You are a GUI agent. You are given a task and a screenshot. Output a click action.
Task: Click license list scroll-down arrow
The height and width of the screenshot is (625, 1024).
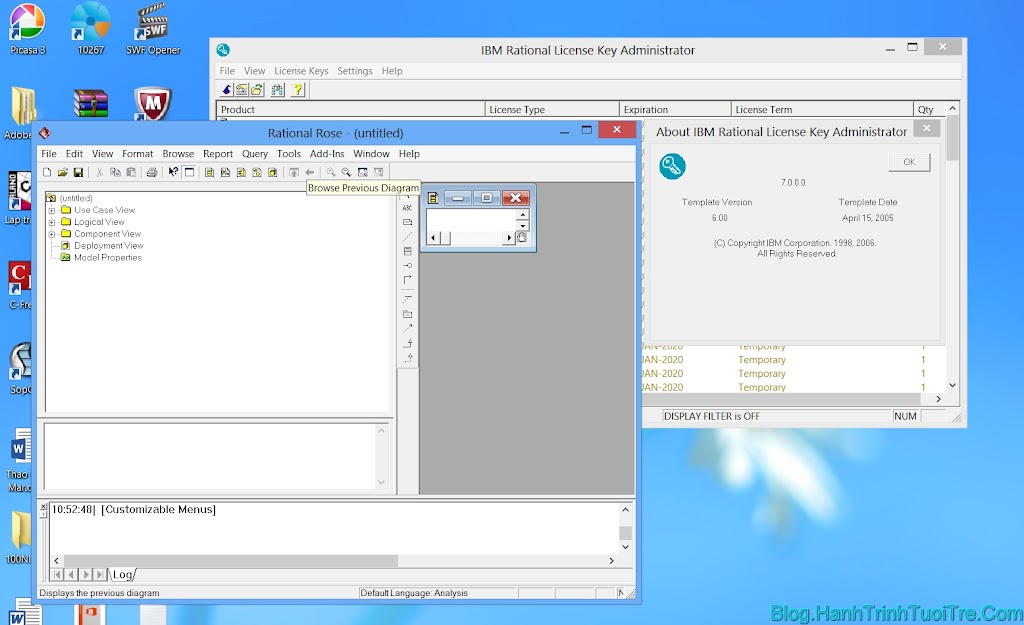[x=952, y=385]
